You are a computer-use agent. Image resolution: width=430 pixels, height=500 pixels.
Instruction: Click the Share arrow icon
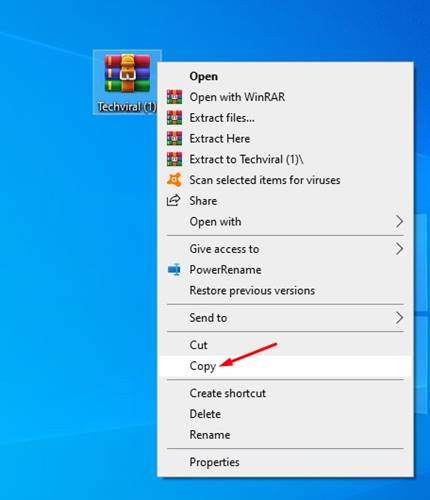[x=173, y=200]
